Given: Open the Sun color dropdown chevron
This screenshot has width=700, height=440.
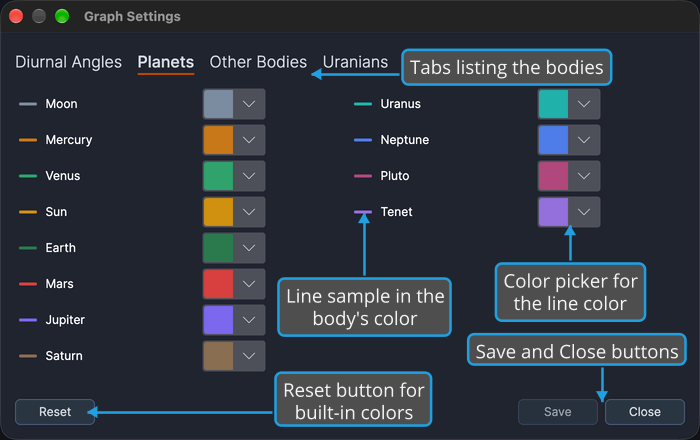Looking at the screenshot, I should (249, 212).
